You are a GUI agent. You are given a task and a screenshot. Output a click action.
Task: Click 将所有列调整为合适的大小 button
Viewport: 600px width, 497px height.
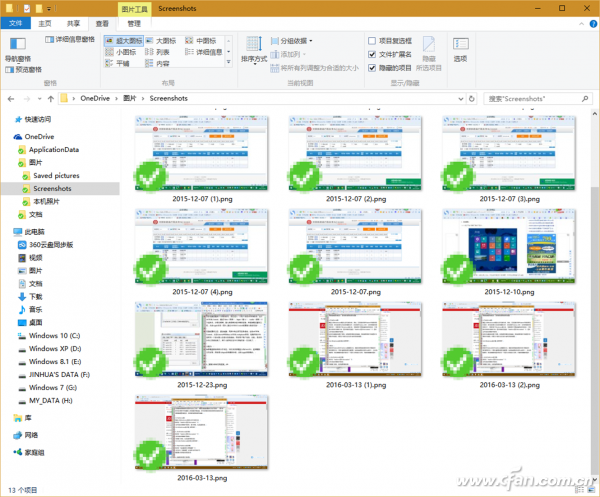315,68
